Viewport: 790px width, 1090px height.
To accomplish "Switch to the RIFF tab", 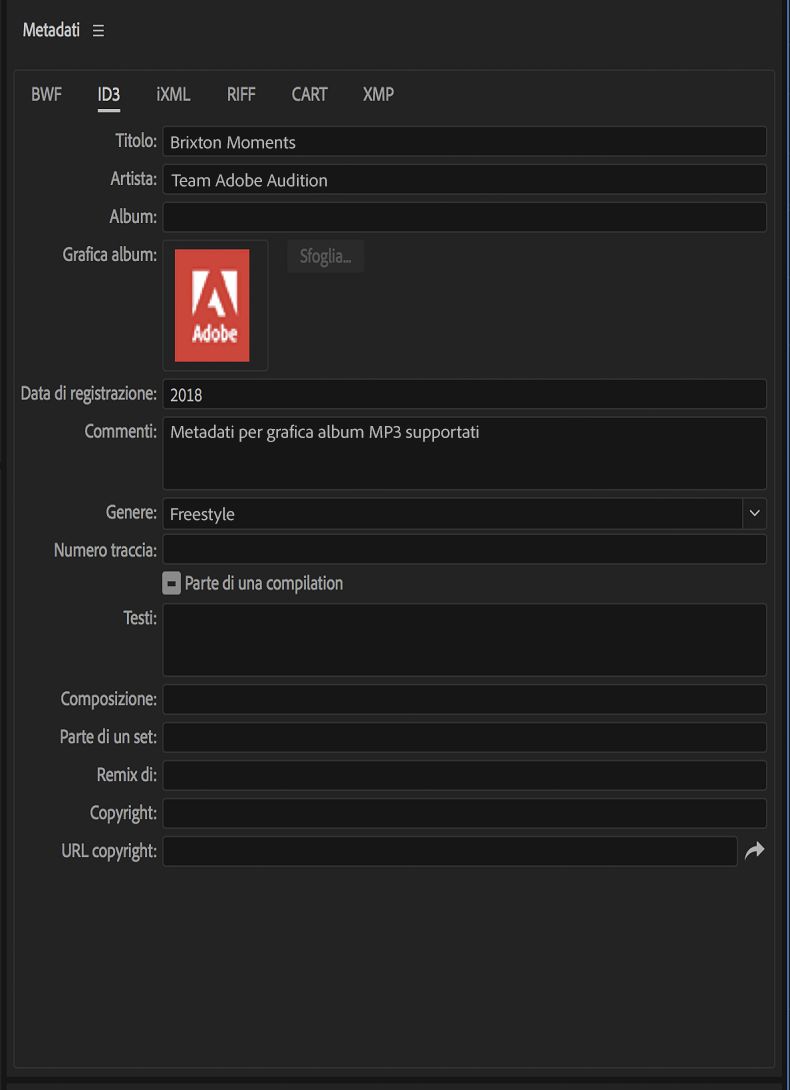I will [241, 95].
